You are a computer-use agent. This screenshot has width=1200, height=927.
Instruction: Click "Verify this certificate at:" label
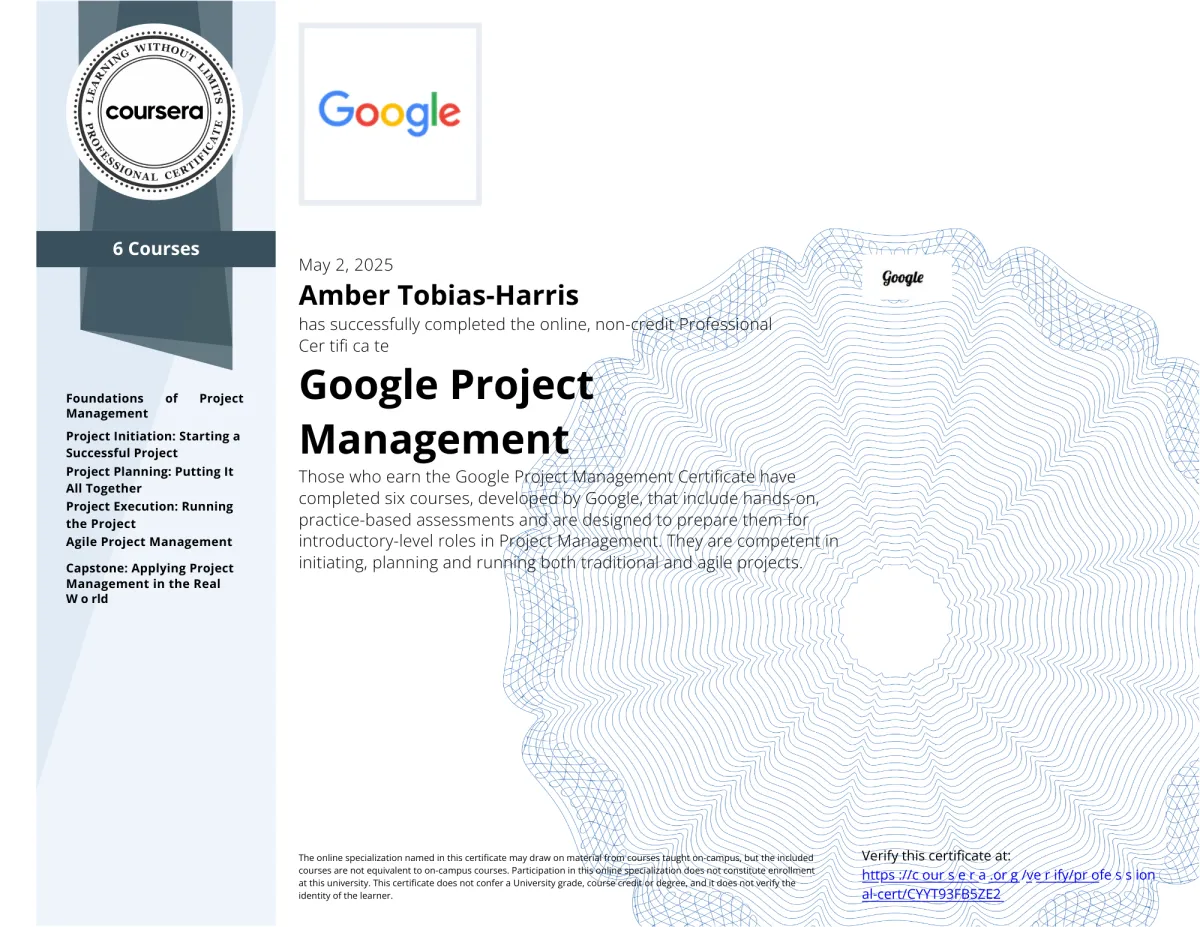(936, 856)
